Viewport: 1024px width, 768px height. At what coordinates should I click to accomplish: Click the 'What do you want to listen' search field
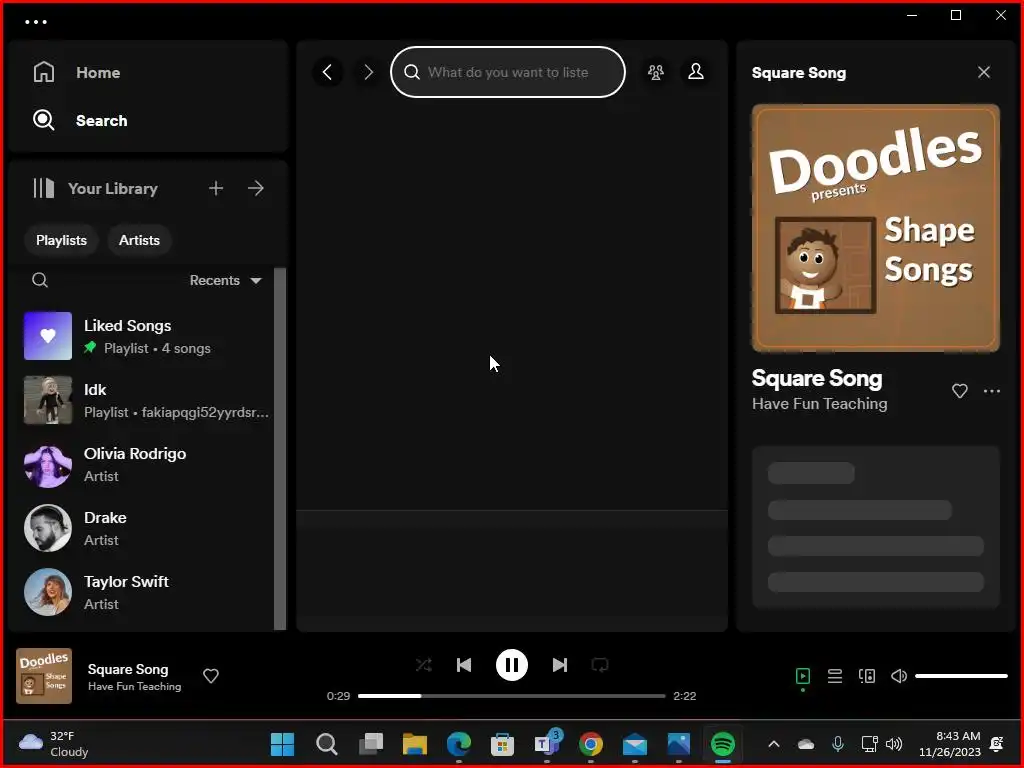(x=507, y=72)
